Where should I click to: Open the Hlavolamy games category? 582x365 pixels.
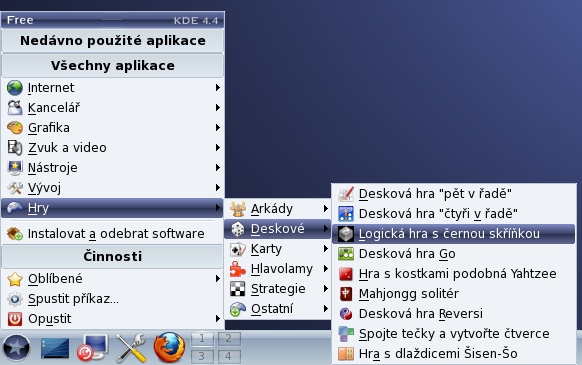tap(278, 269)
